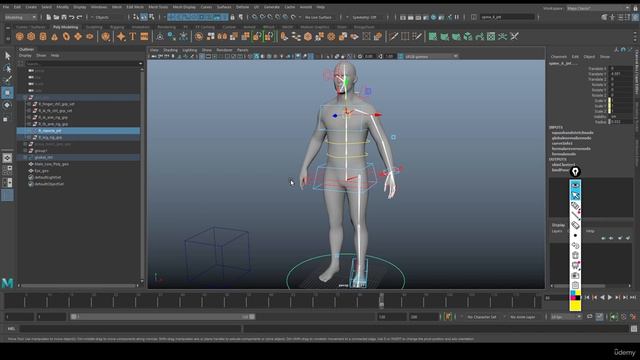Open the Outliner Show menu
Screen dimensions: 640x360
pyautogui.click(x=41, y=55)
